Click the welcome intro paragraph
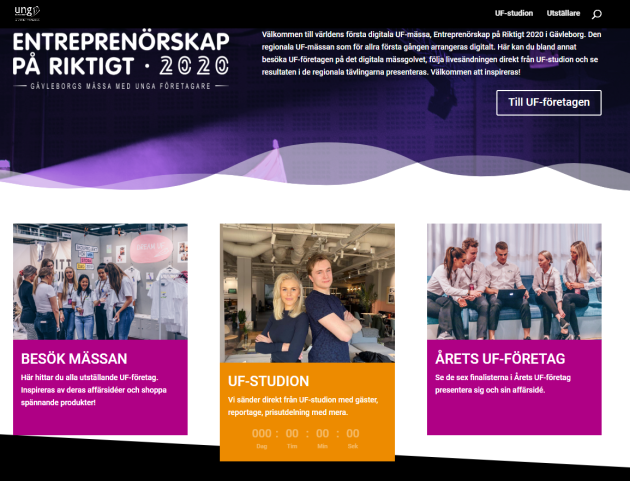 coord(432,53)
